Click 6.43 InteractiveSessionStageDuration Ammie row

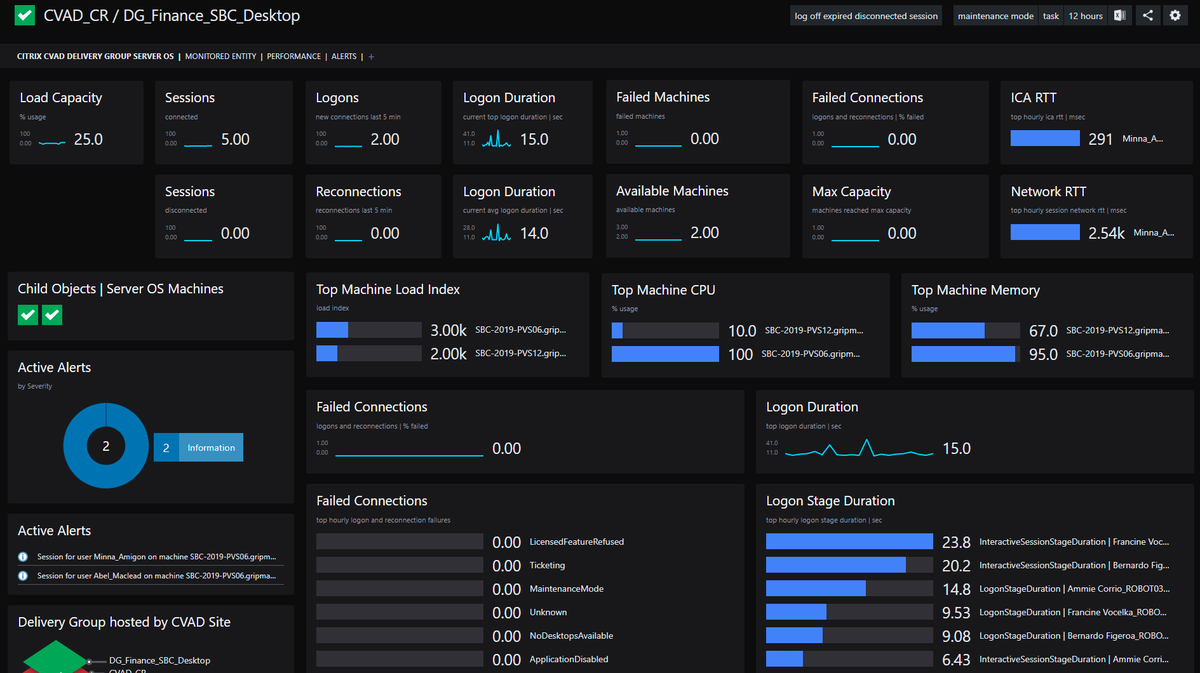[967, 659]
